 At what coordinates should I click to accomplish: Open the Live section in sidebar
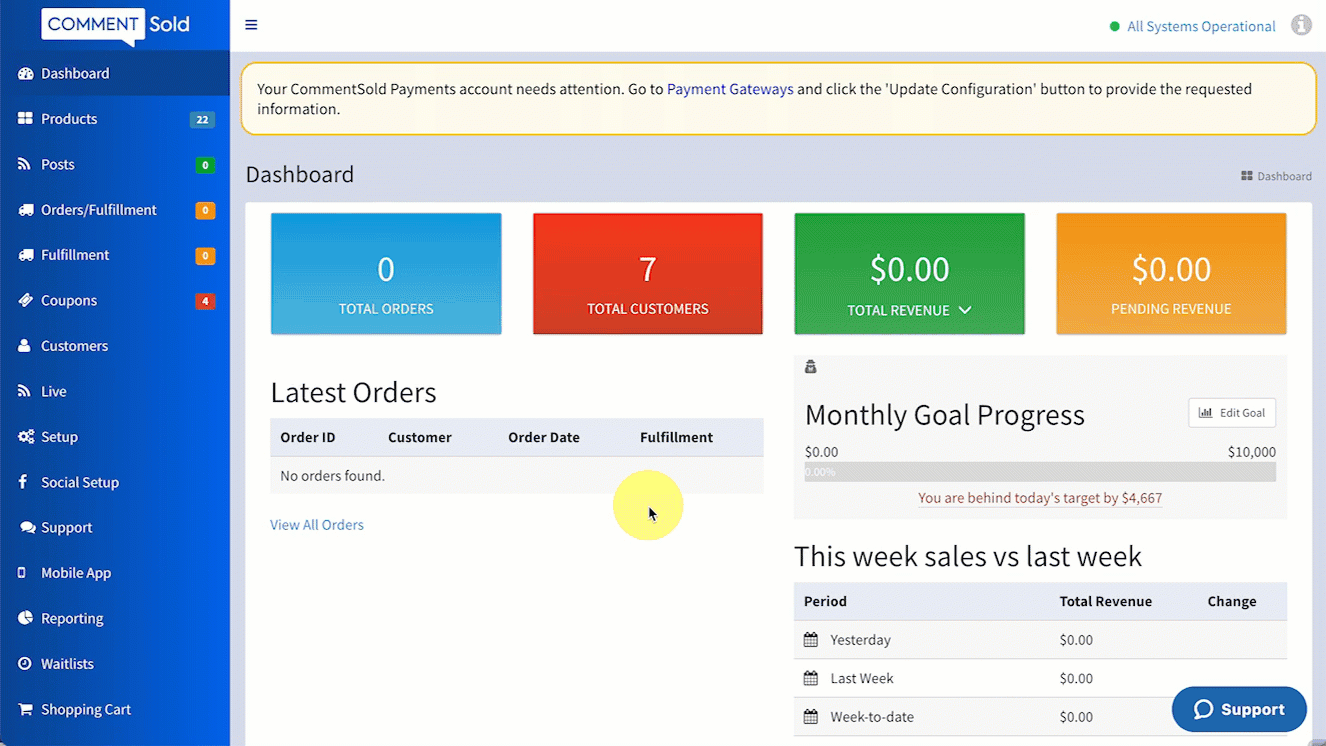click(x=54, y=392)
